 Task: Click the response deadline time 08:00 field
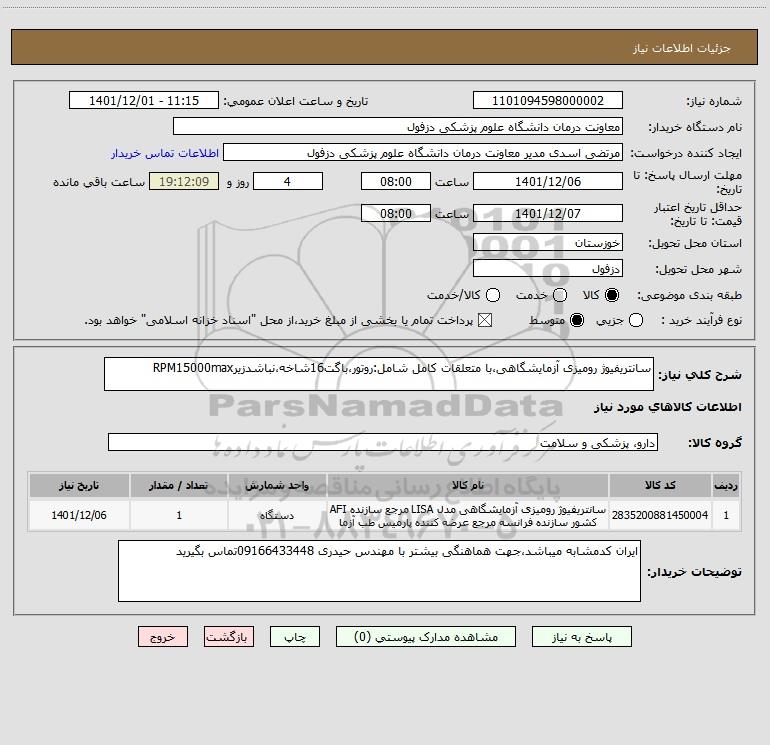[396, 182]
